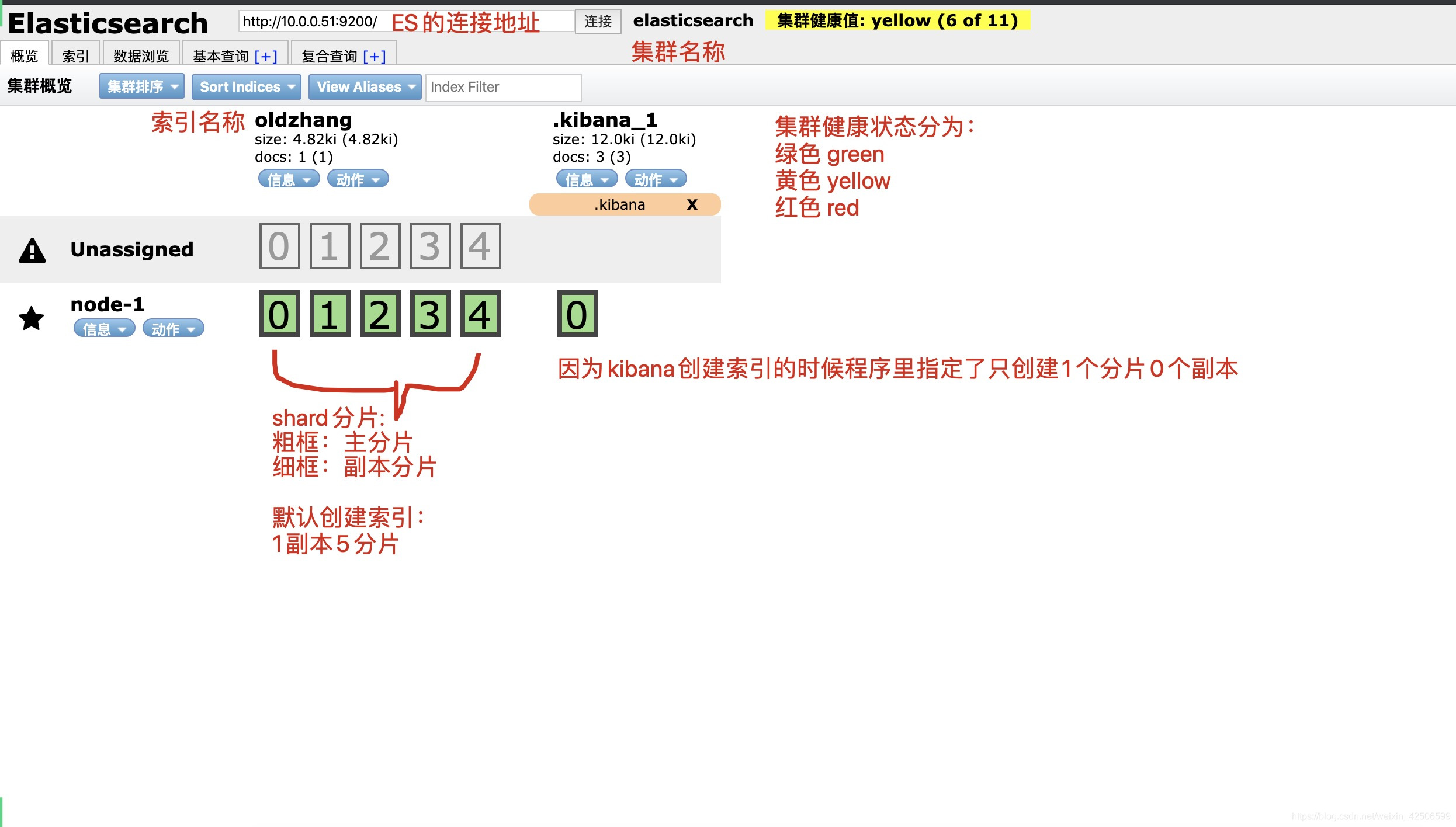
Task: Toggle visibility of unassigned shard 0
Action: click(x=278, y=247)
